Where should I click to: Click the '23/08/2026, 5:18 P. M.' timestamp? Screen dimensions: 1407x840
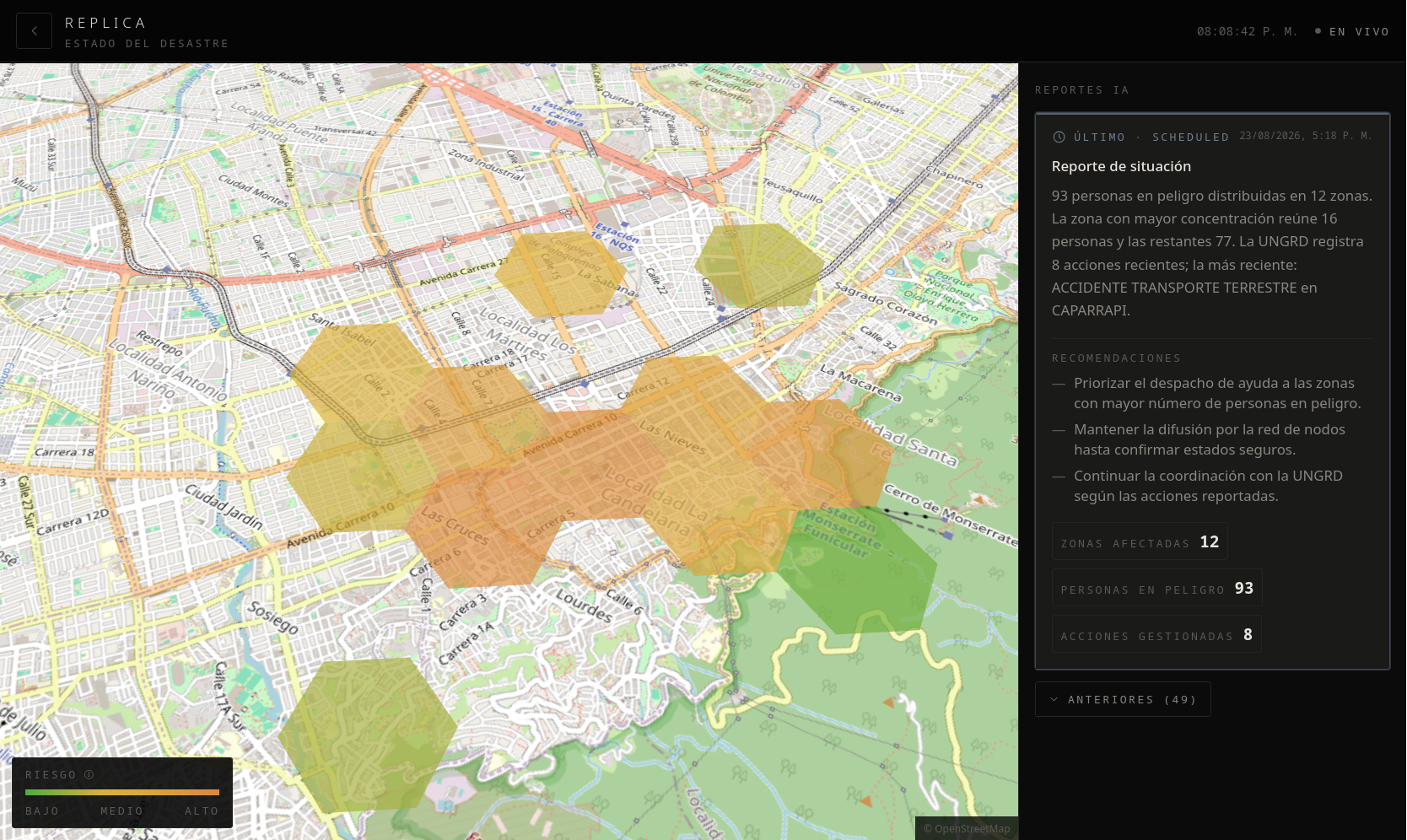[x=1306, y=136]
